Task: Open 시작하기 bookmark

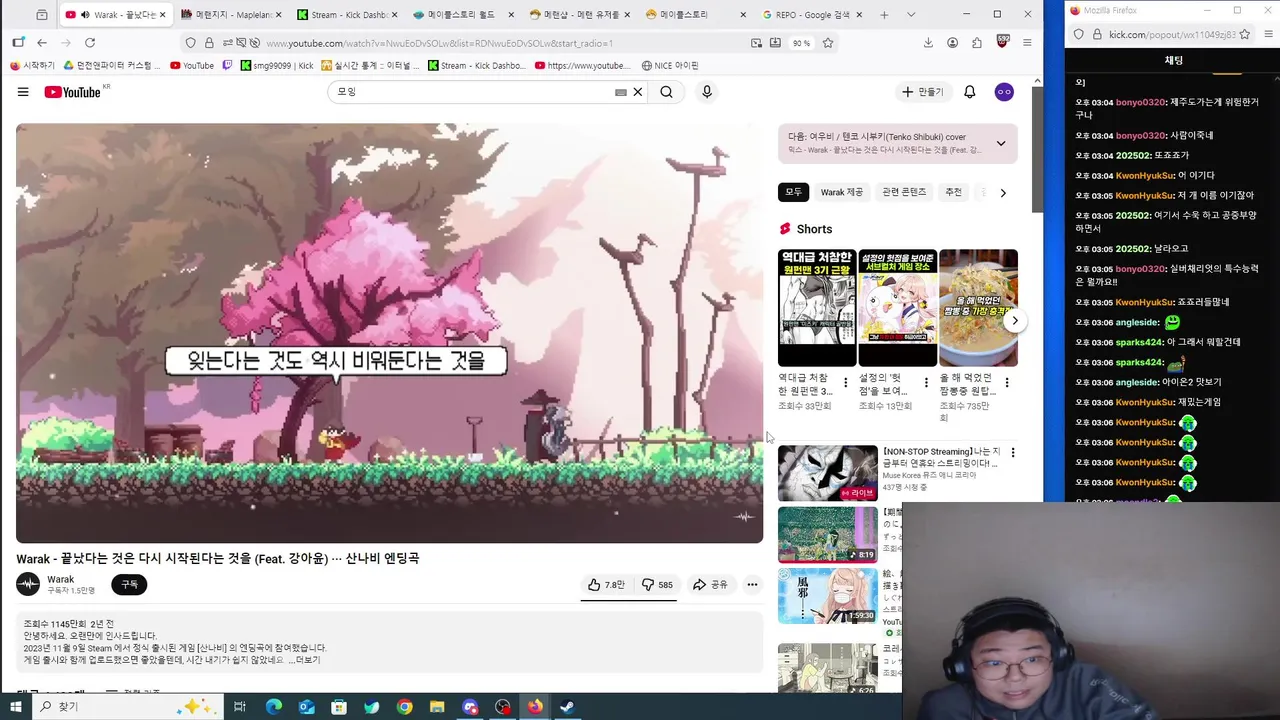Action: [x=32, y=65]
